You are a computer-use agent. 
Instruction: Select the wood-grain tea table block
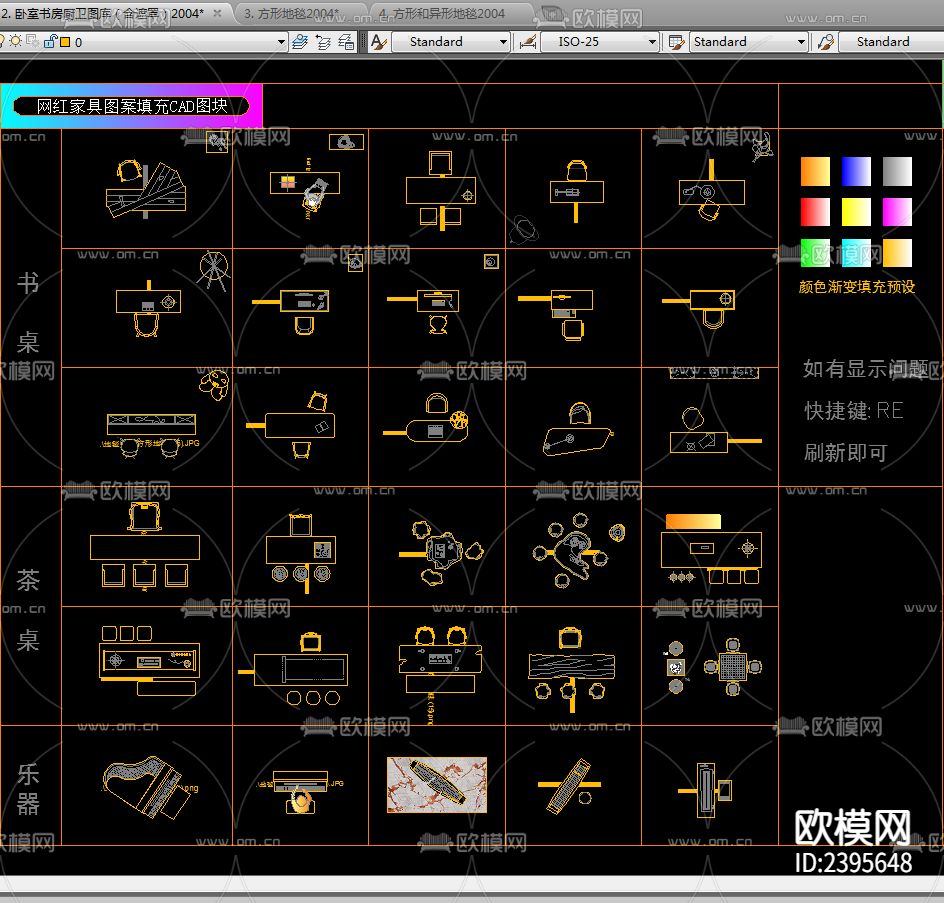tap(571, 670)
